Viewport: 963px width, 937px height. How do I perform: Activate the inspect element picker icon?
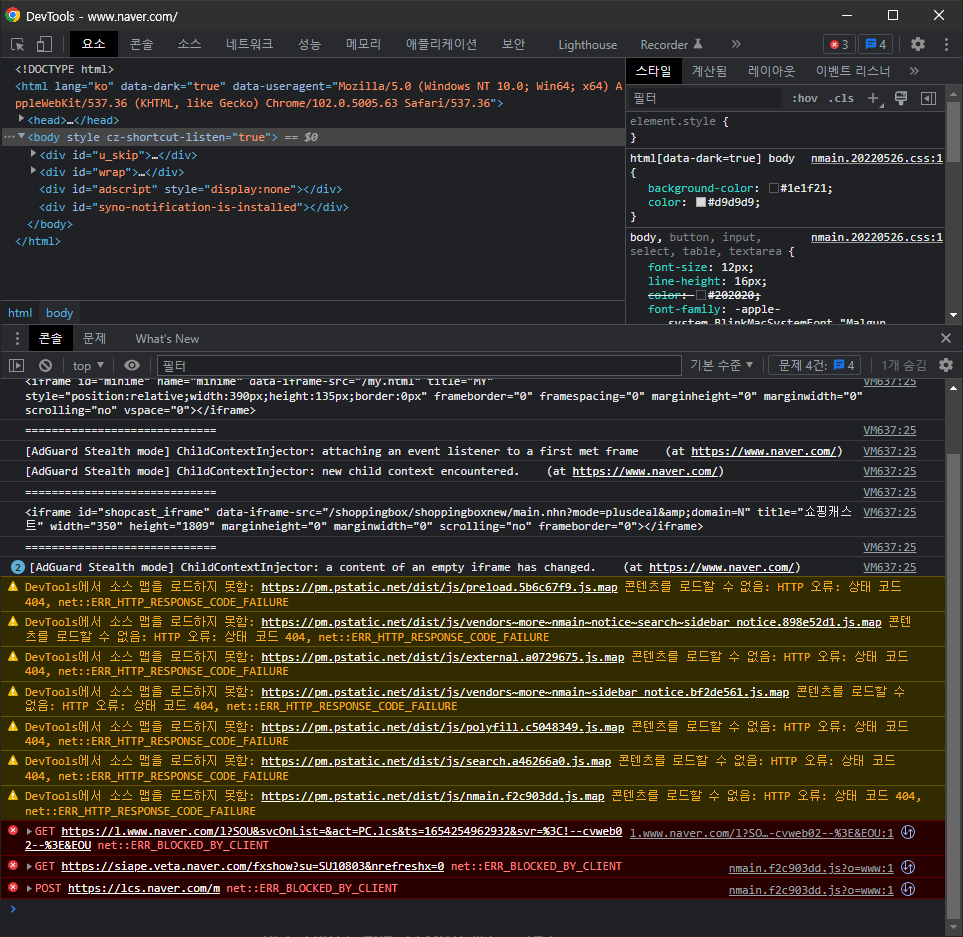[18, 44]
